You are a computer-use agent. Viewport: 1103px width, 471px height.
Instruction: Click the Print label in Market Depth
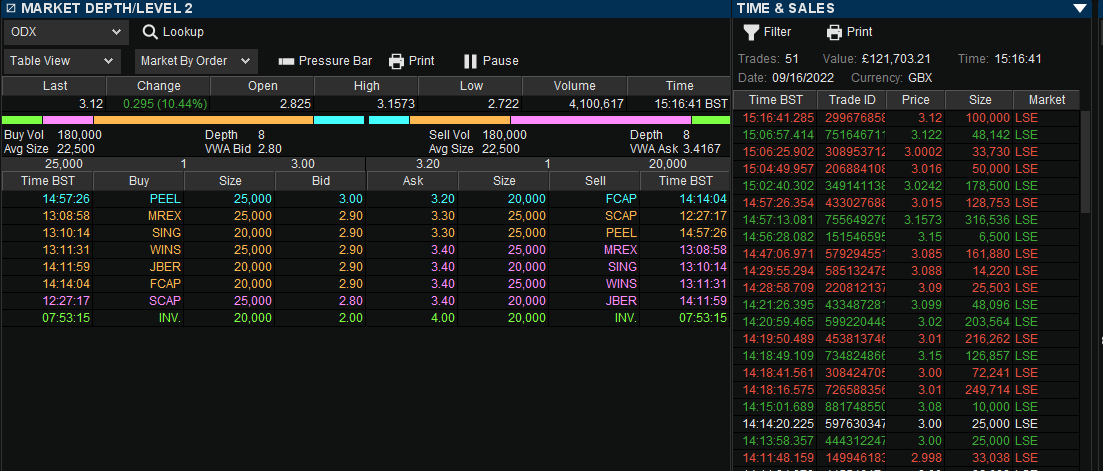point(421,61)
